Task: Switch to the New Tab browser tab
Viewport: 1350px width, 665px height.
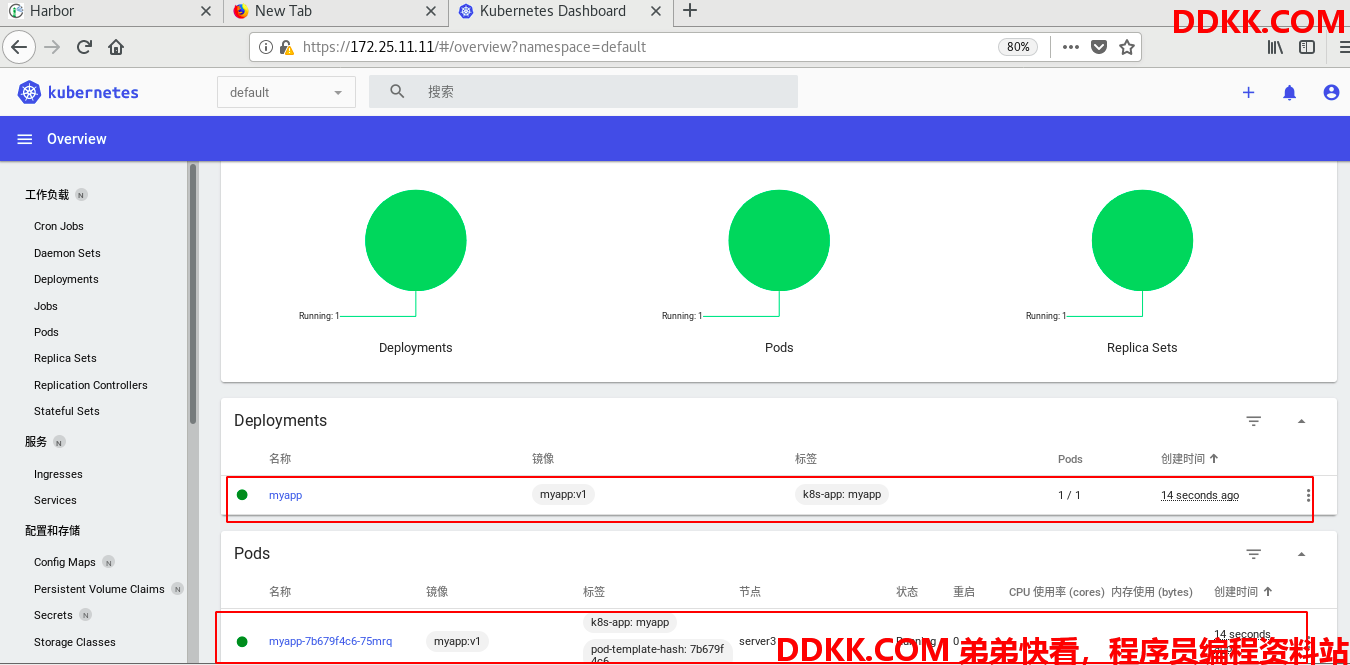Action: click(x=334, y=11)
